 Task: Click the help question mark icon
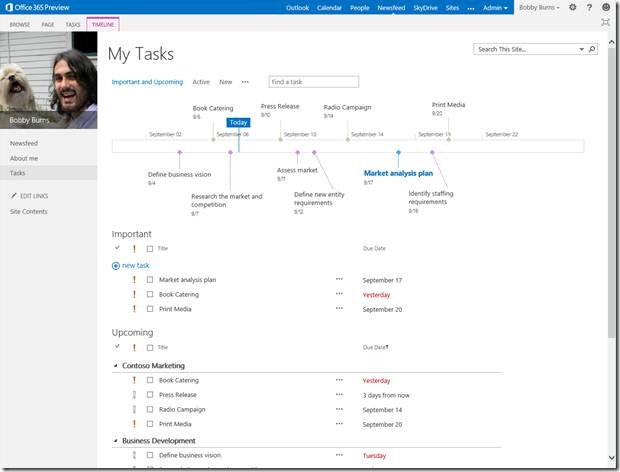(x=589, y=7)
